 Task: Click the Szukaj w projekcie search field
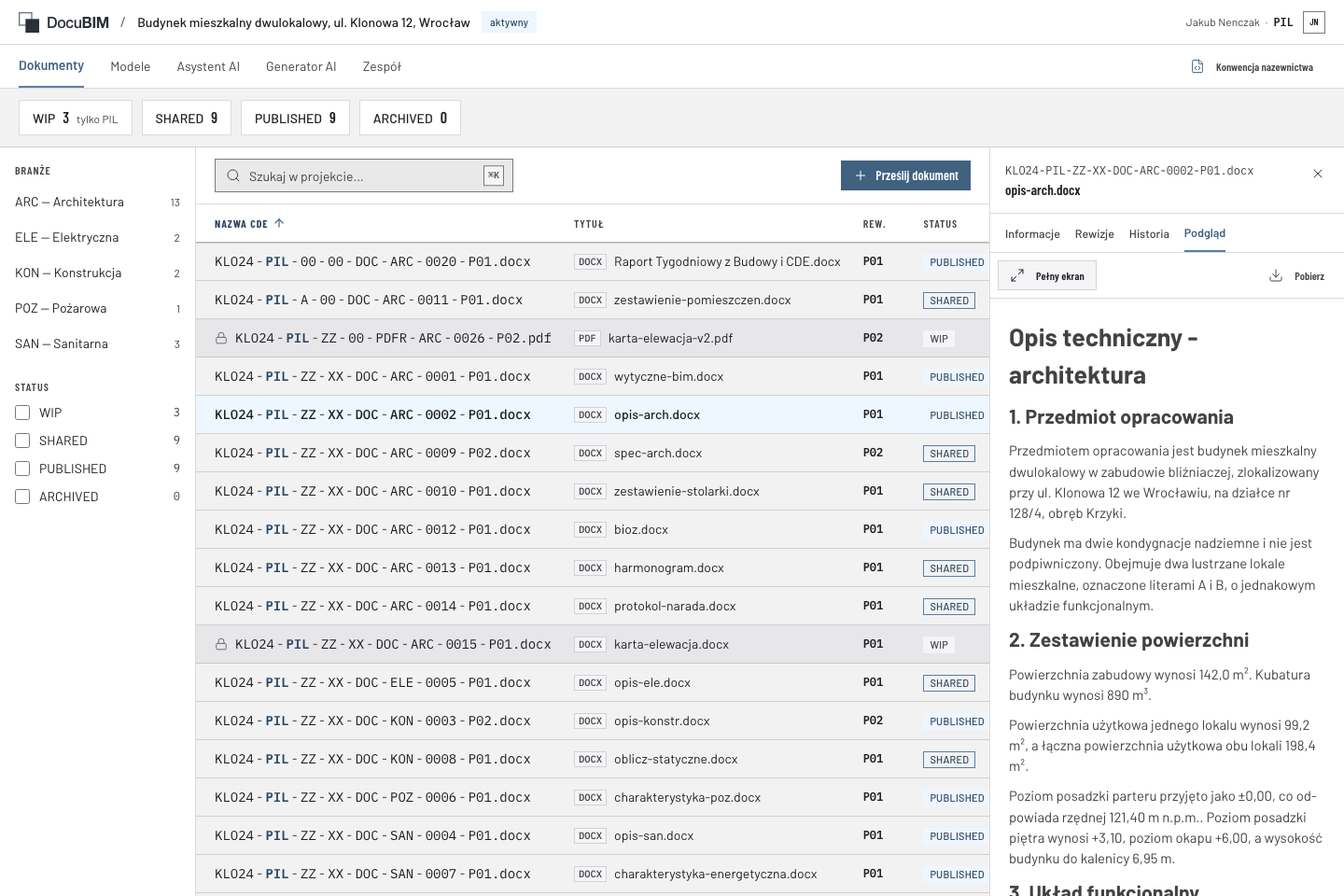(x=364, y=175)
